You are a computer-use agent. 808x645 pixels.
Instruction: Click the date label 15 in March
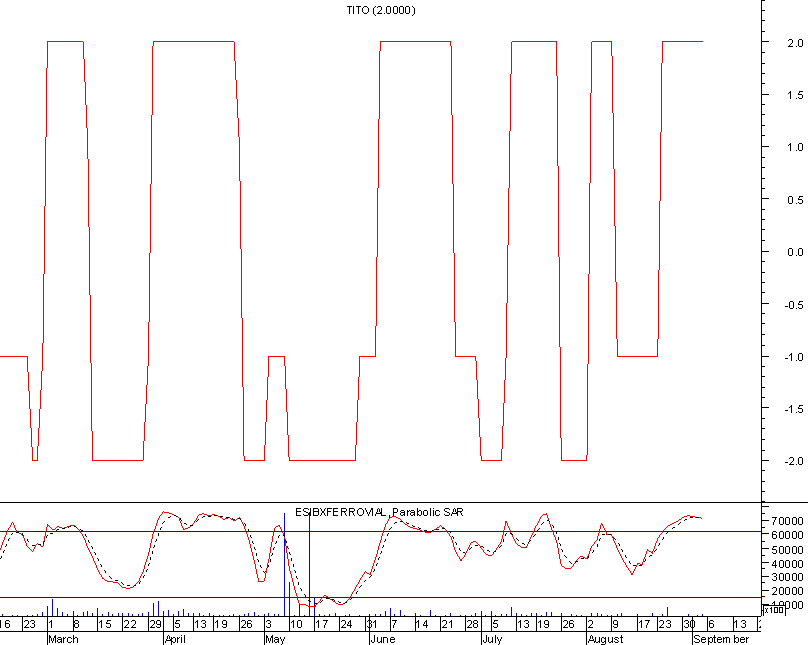pos(105,624)
